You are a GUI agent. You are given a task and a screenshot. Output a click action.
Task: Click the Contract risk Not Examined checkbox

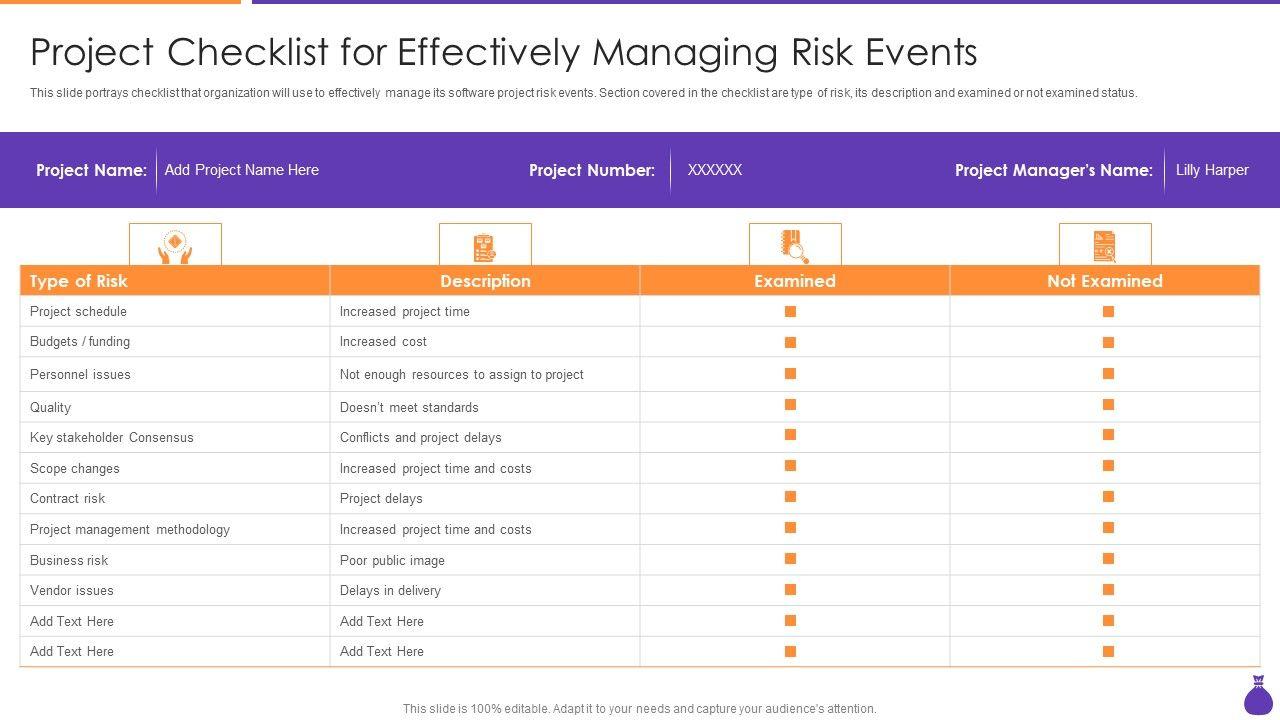(x=1108, y=497)
